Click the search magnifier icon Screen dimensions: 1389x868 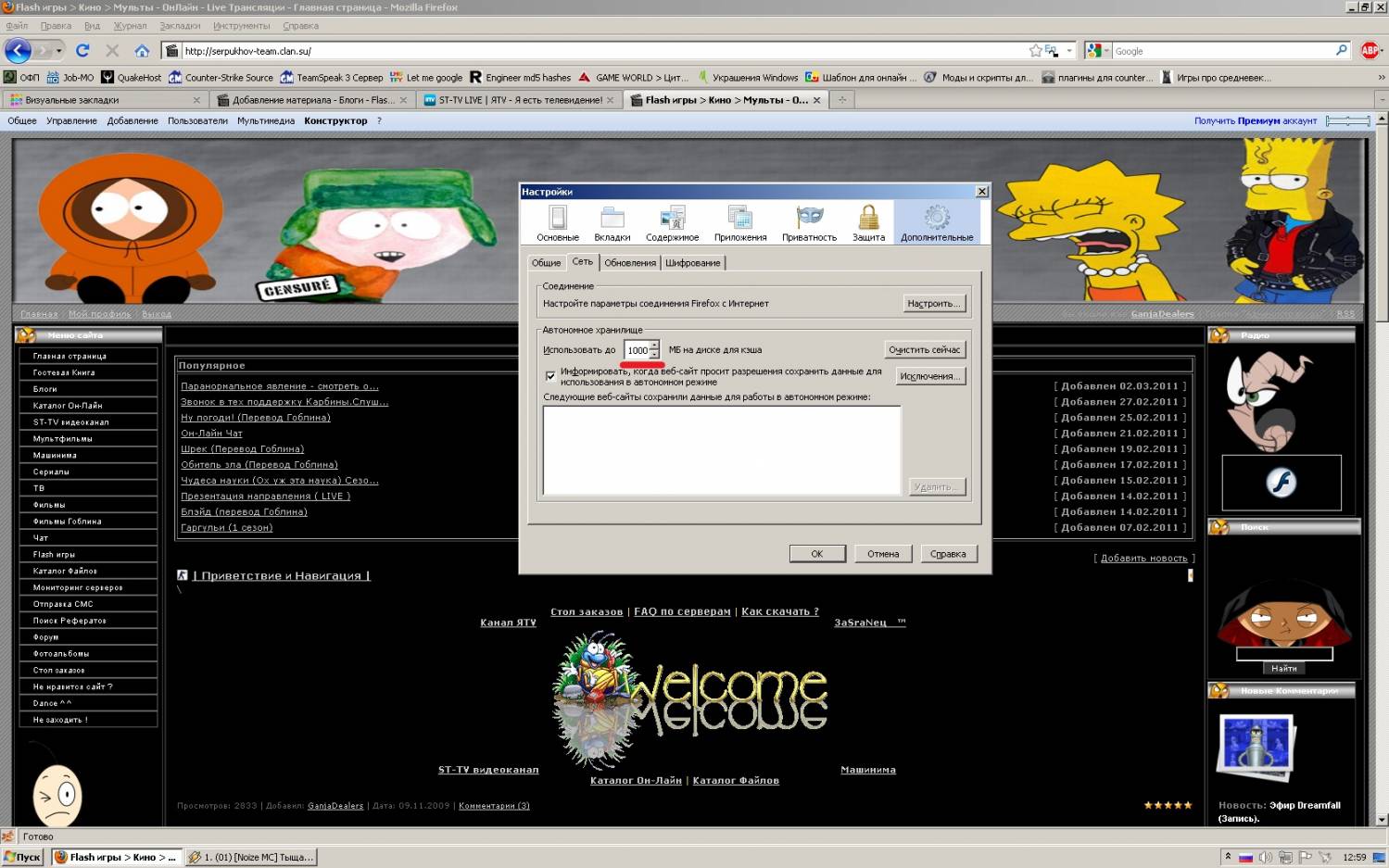(x=1341, y=50)
